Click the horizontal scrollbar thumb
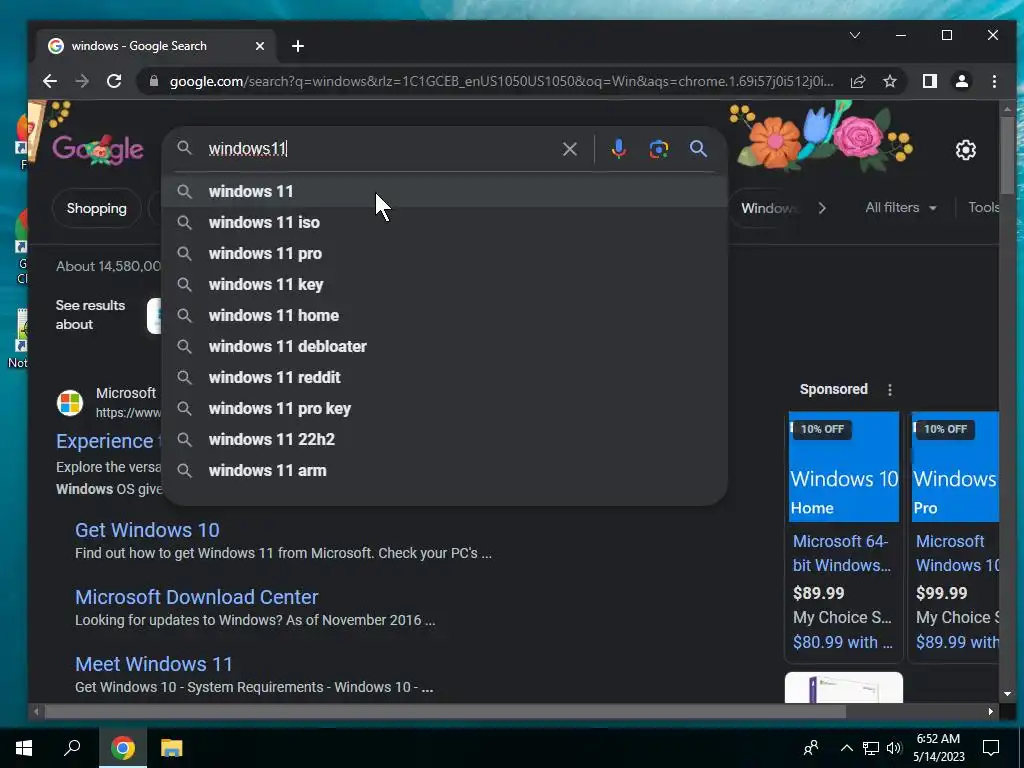Image resolution: width=1024 pixels, height=768 pixels. tap(445, 711)
